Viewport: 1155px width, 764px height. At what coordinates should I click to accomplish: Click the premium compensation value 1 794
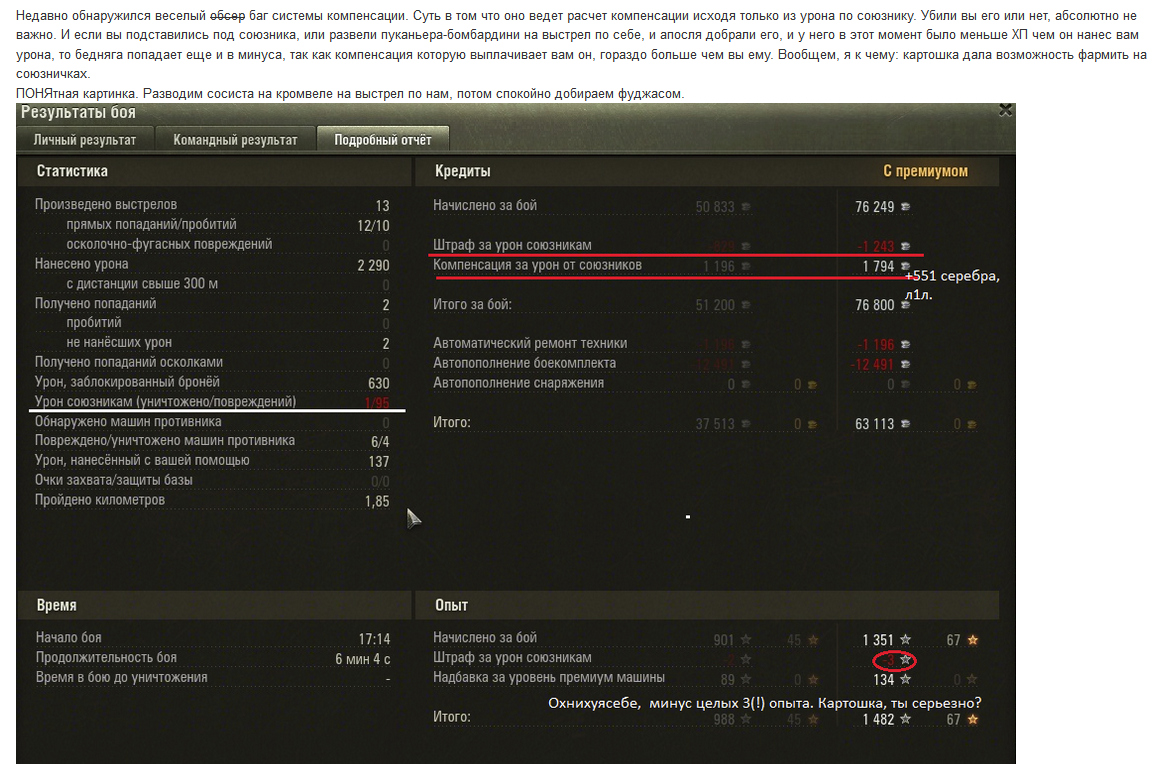pos(878,267)
